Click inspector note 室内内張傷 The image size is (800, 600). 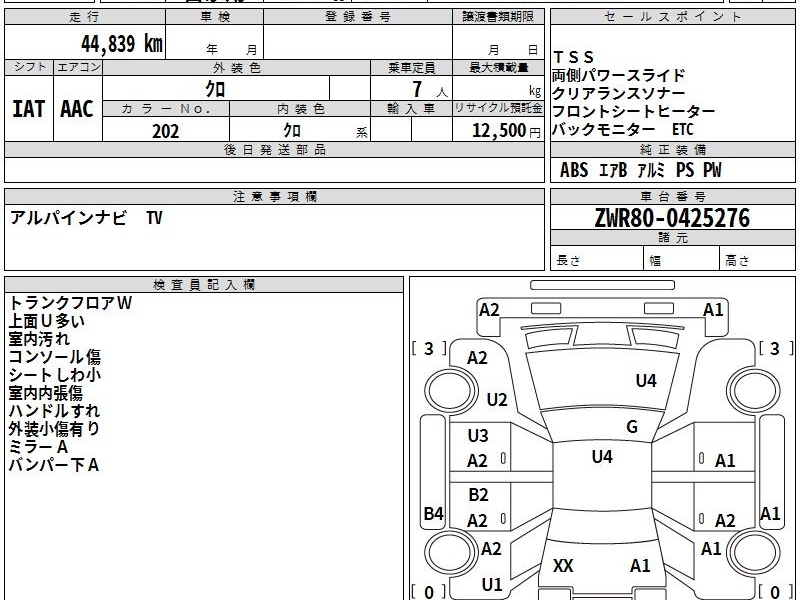45,393
